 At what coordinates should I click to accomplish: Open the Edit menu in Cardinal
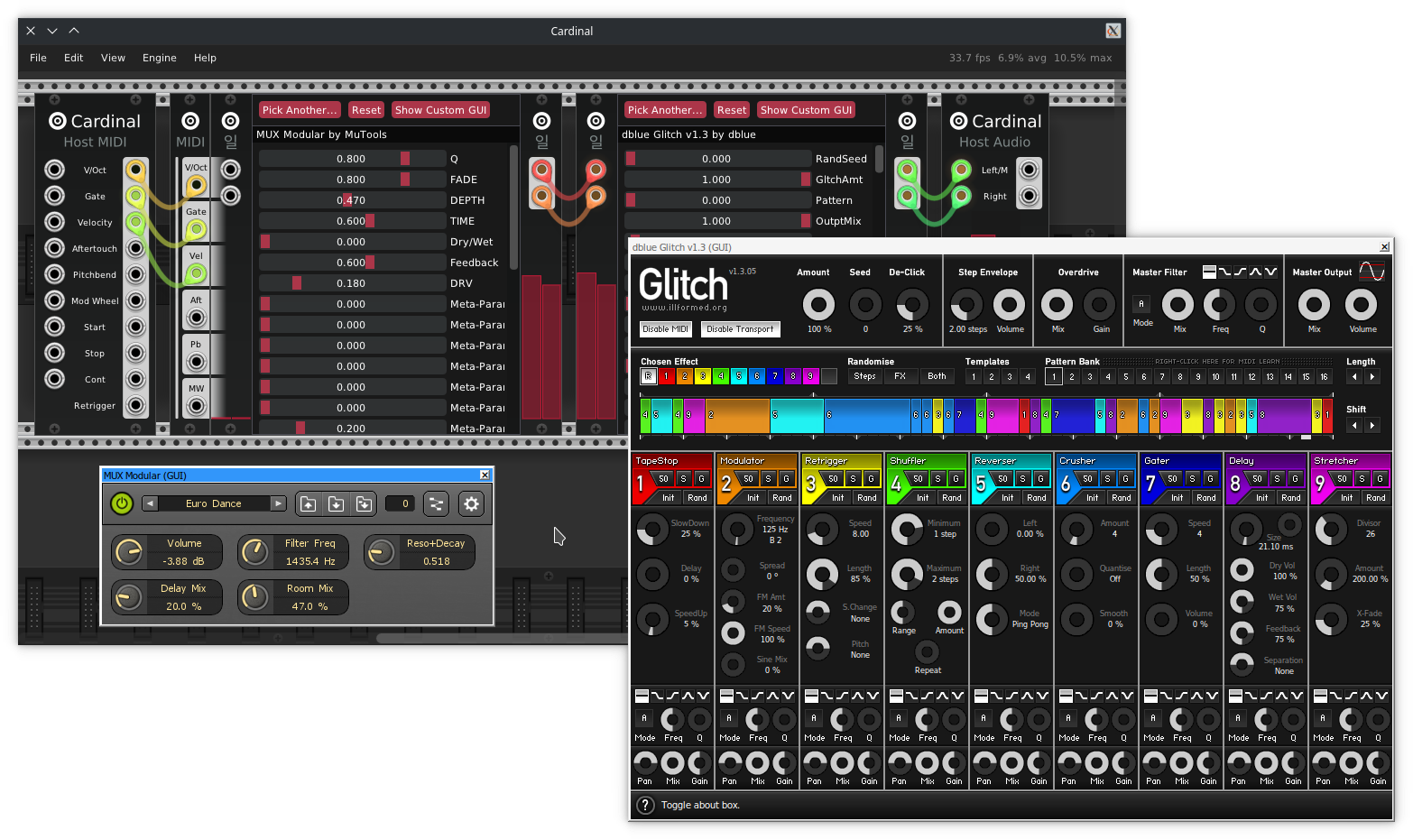(x=73, y=58)
